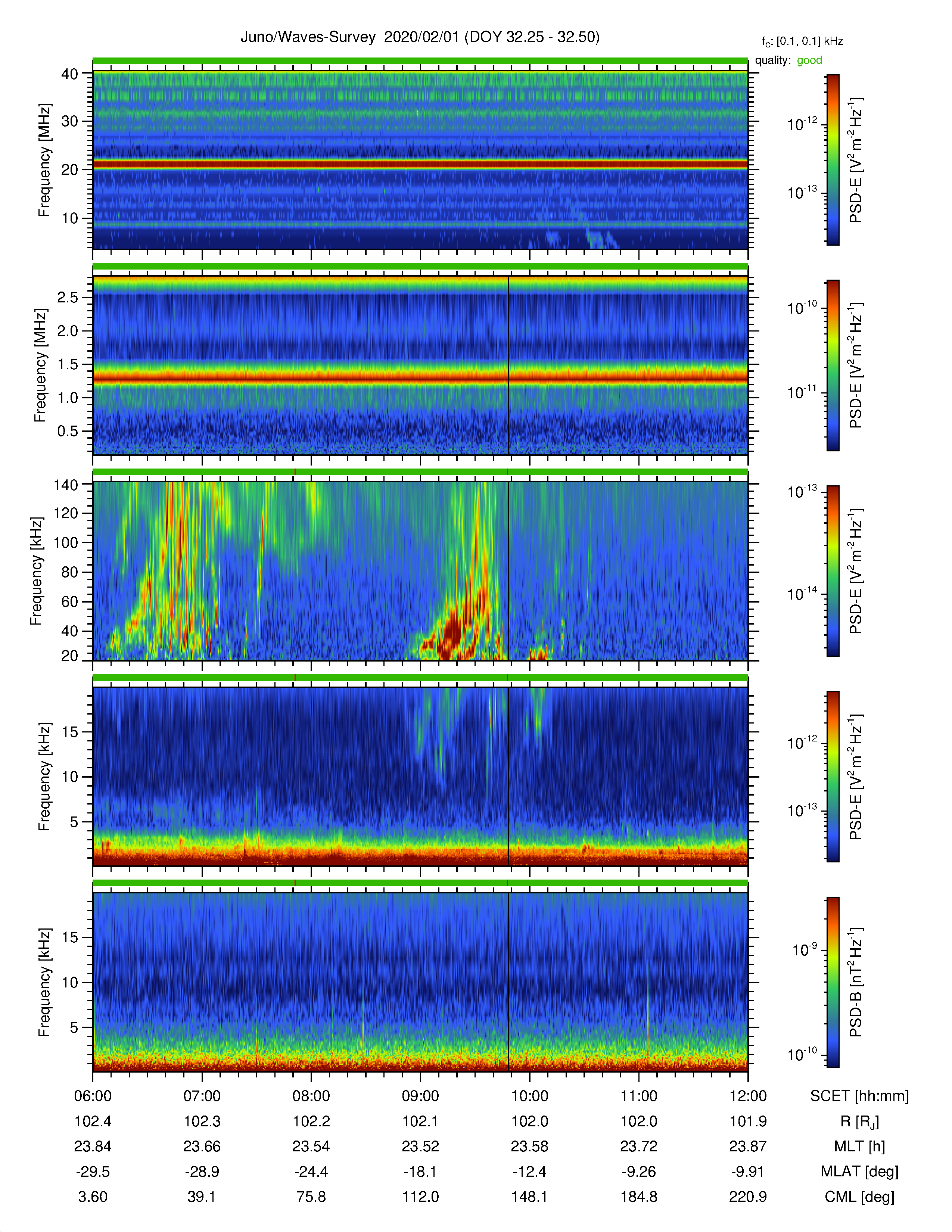Click the green 'good' quality label

pos(809,60)
